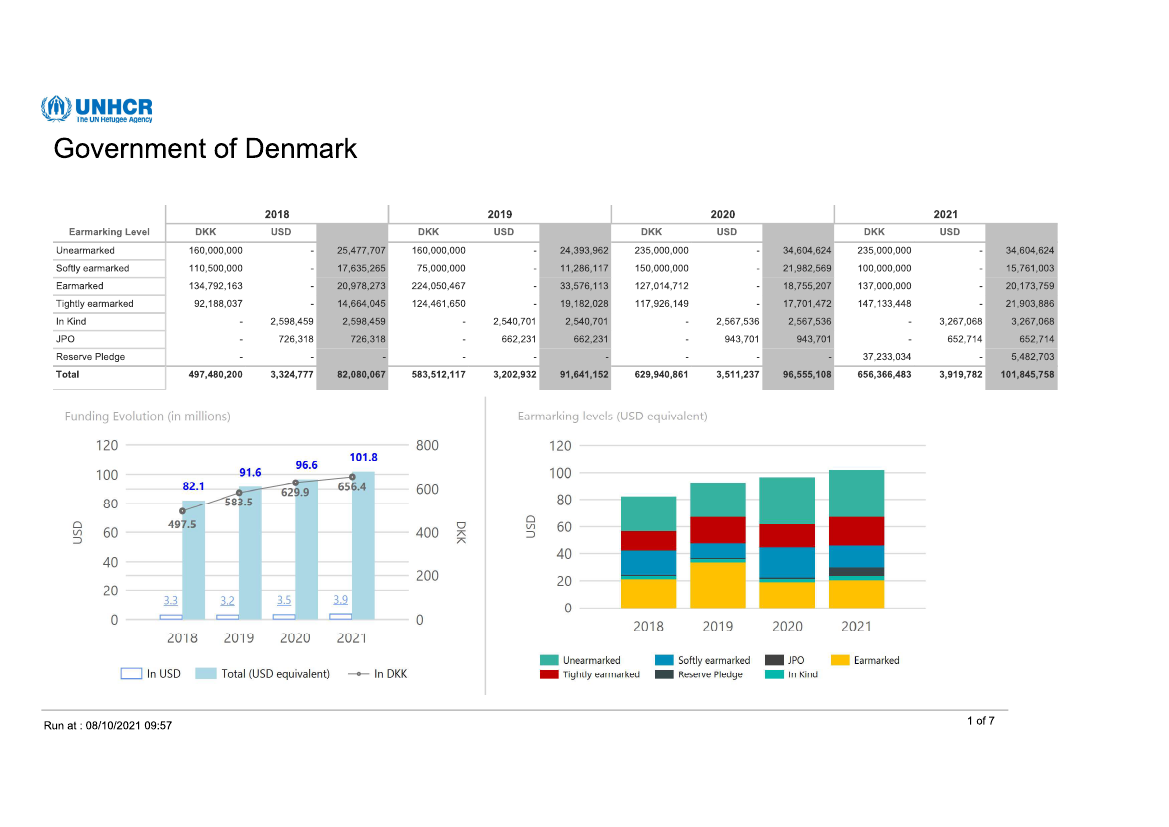Click the DKK total 629,940,861
Screen dimensions: 1169x827
click(661, 374)
